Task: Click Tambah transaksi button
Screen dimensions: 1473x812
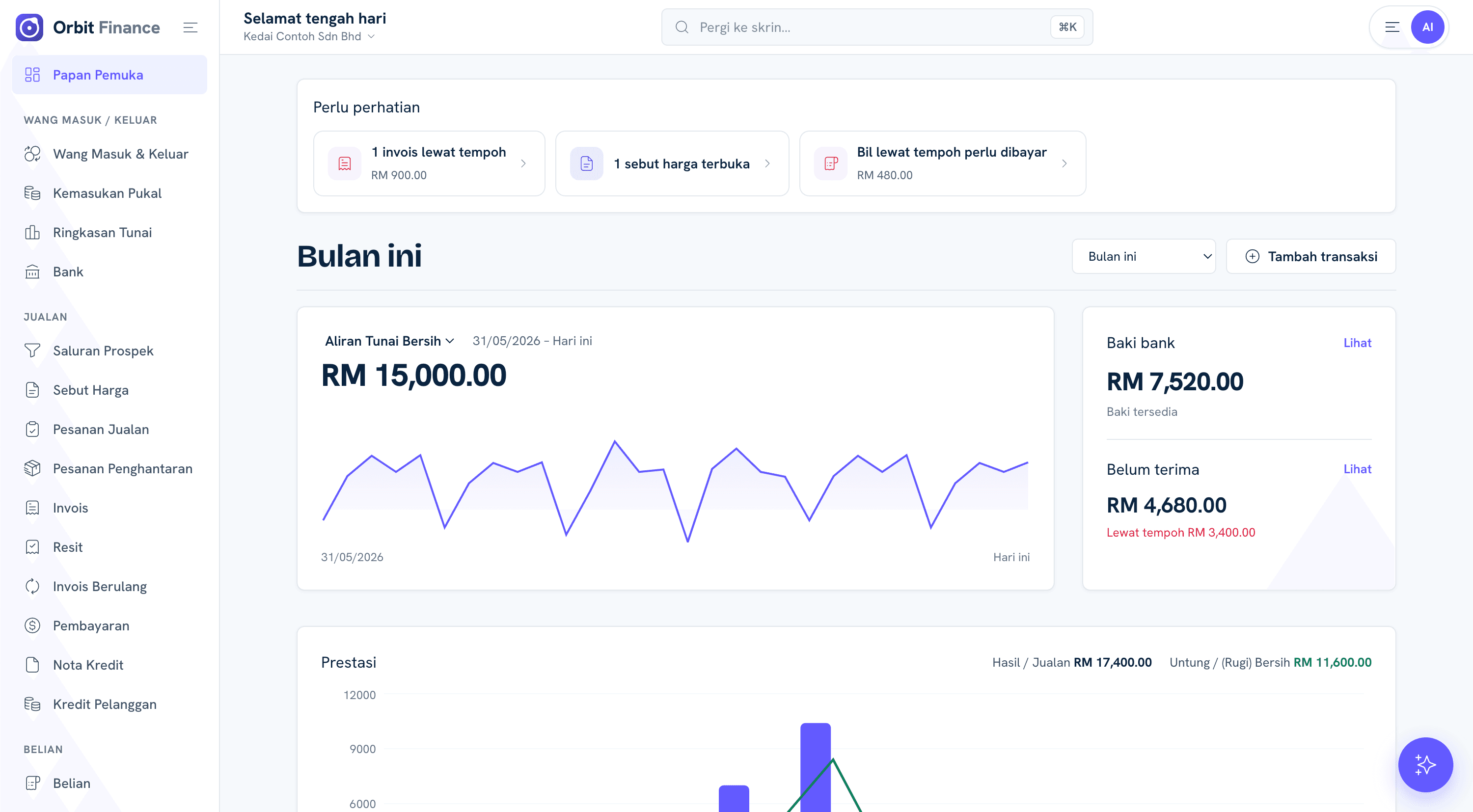Action: [1310, 257]
